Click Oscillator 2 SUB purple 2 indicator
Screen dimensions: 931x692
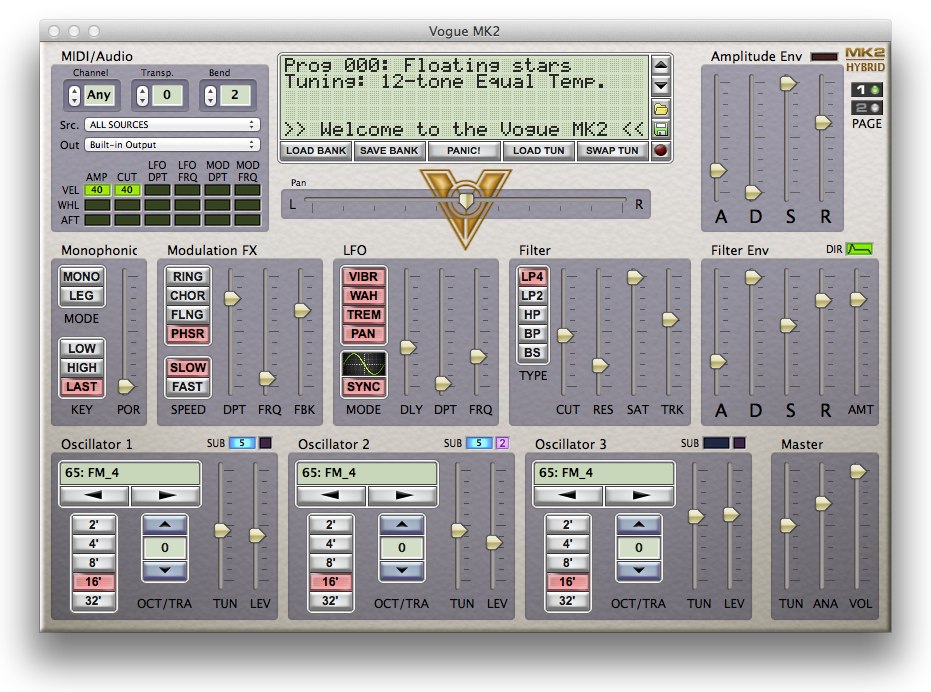coord(502,443)
